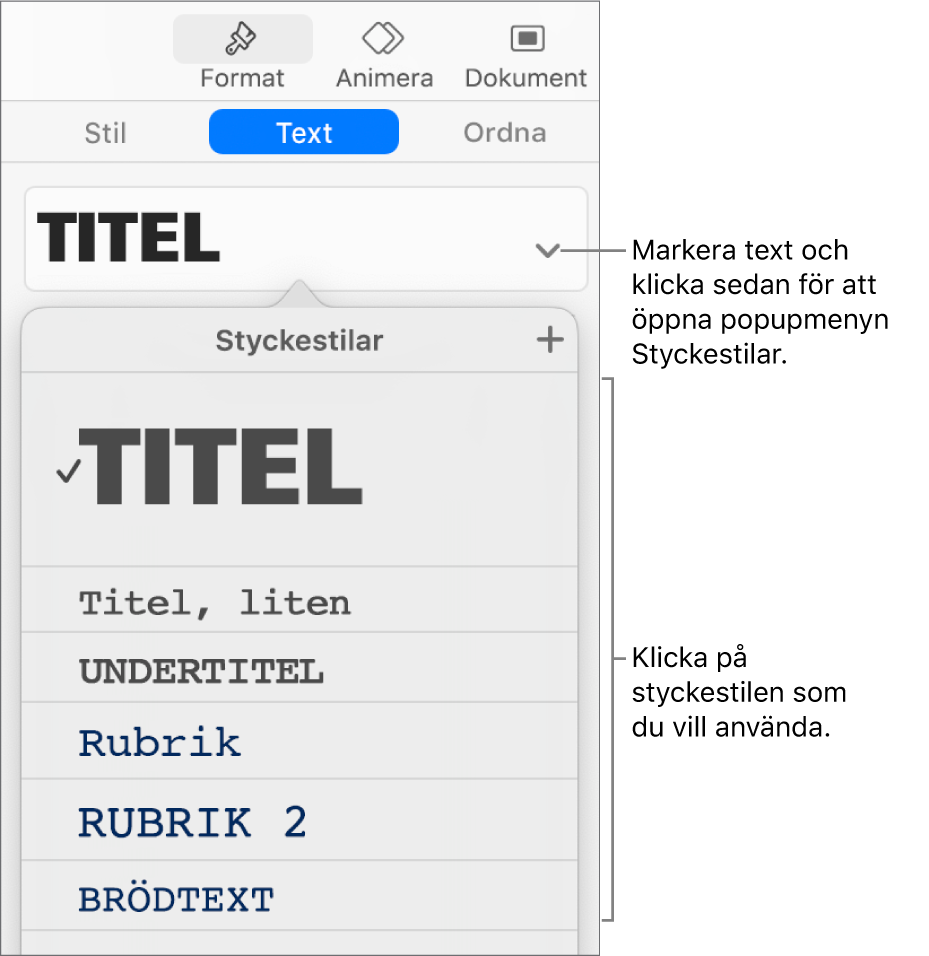Apply the BRÖDTEXT paragraph style
The width and height of the screenshot is (929, 956).
click(176, 900)
